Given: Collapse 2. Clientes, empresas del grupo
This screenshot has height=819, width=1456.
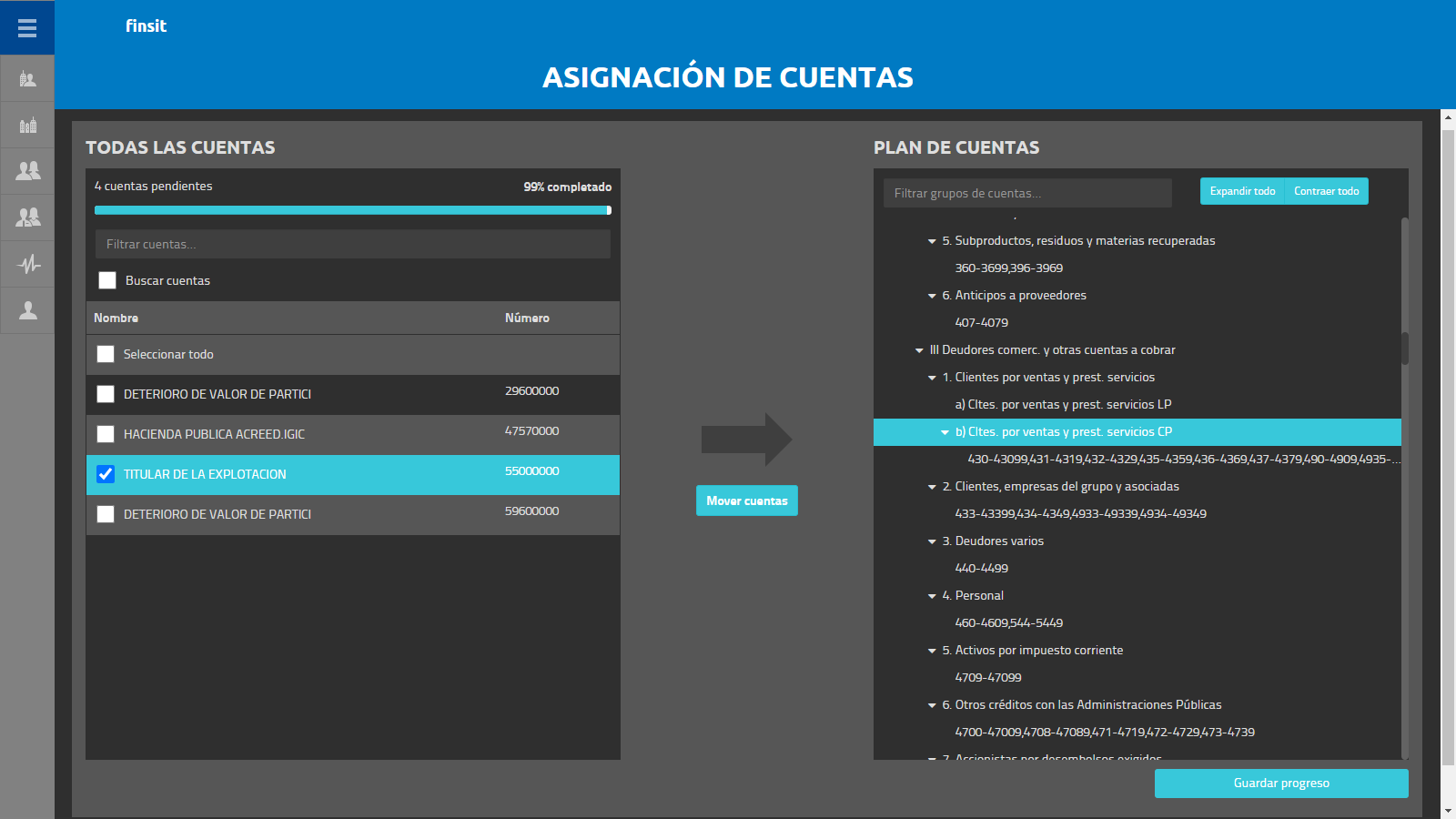Looking at the screenshot, I should [932, 487].
